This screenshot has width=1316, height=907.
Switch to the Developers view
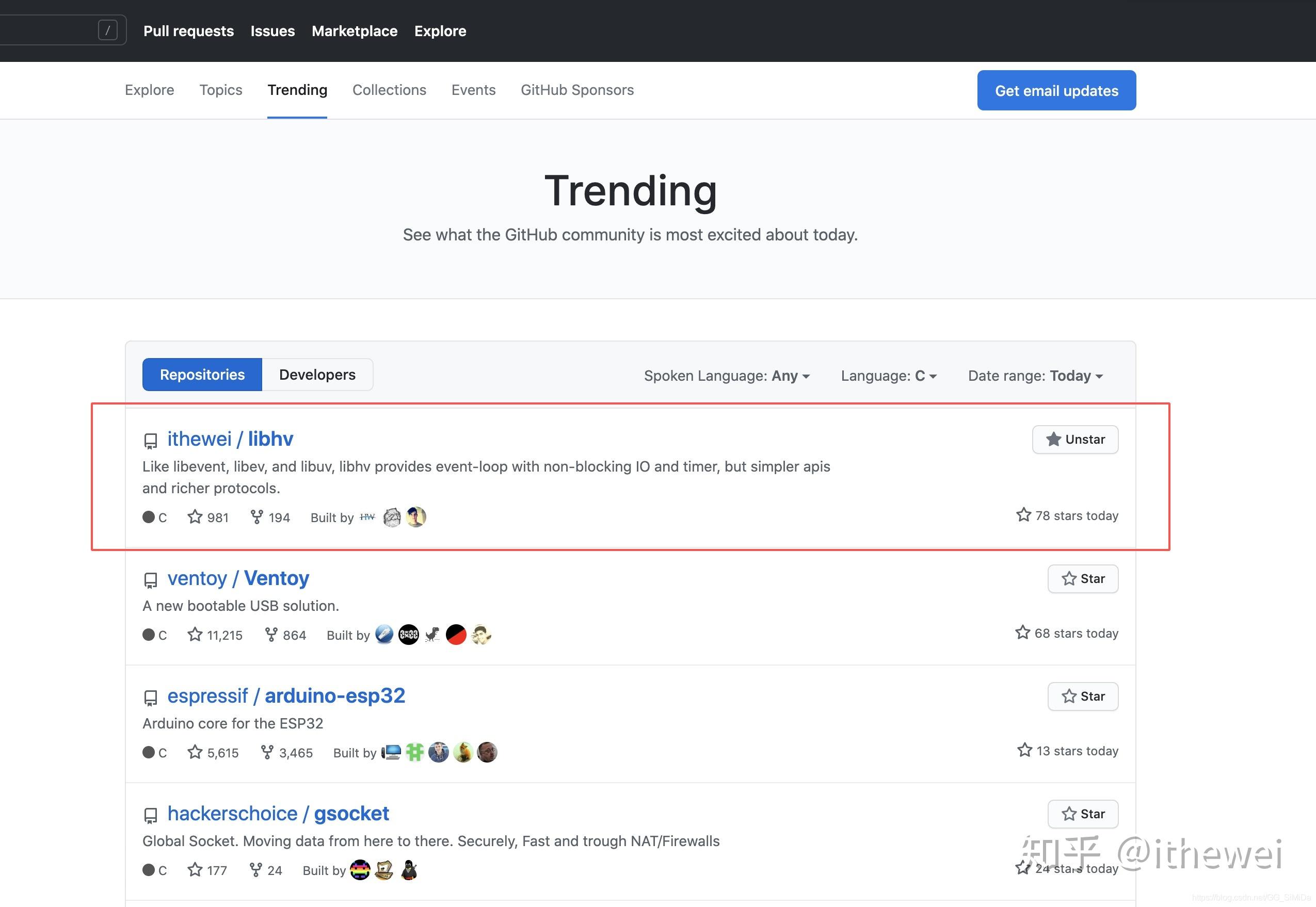point(317,375)
